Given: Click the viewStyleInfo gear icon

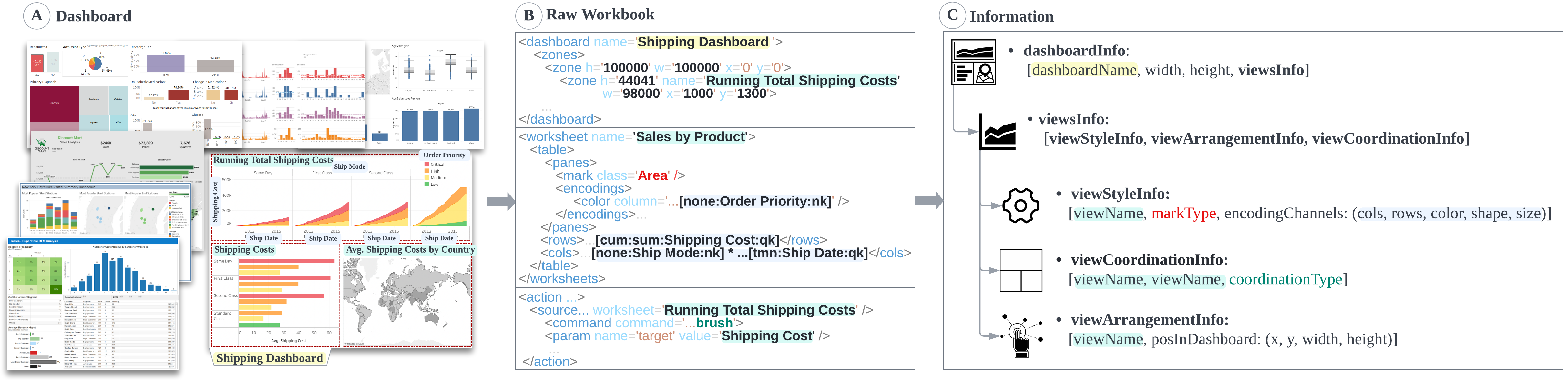Looking at the screenshot, I should [1020, 205].
